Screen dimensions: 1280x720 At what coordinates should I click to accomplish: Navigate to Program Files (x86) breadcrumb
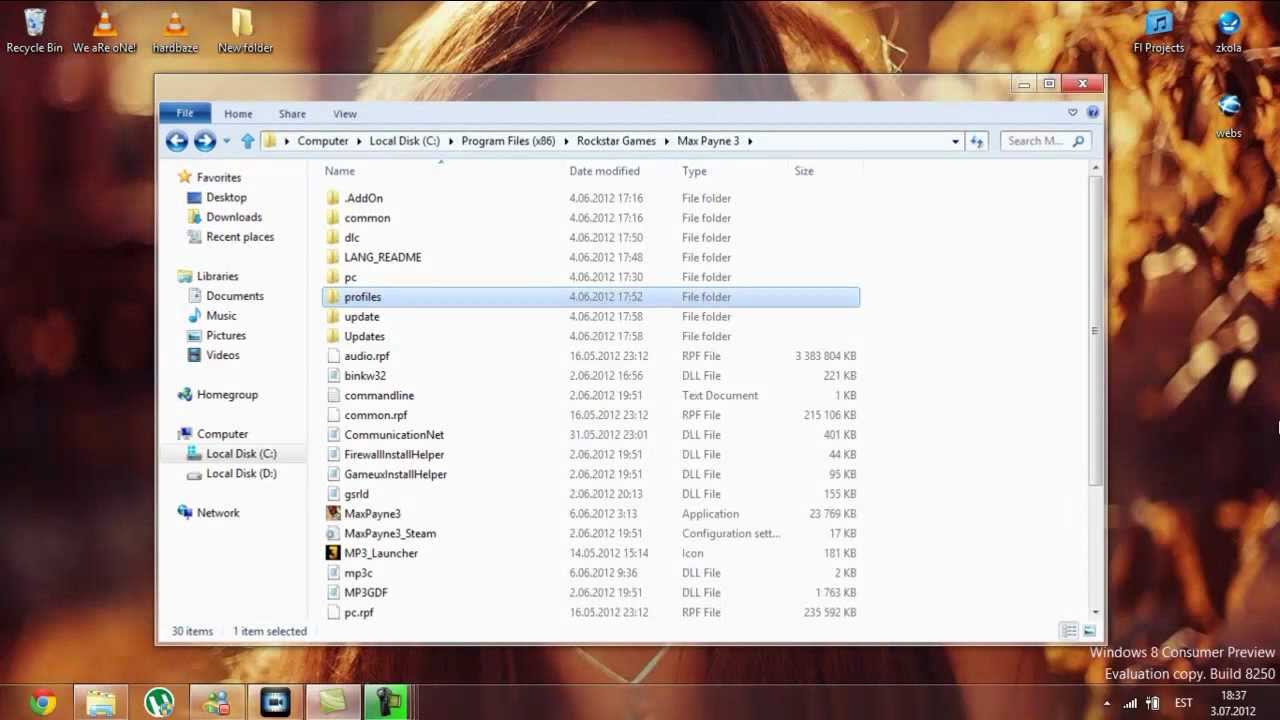(x=508, y=141)
